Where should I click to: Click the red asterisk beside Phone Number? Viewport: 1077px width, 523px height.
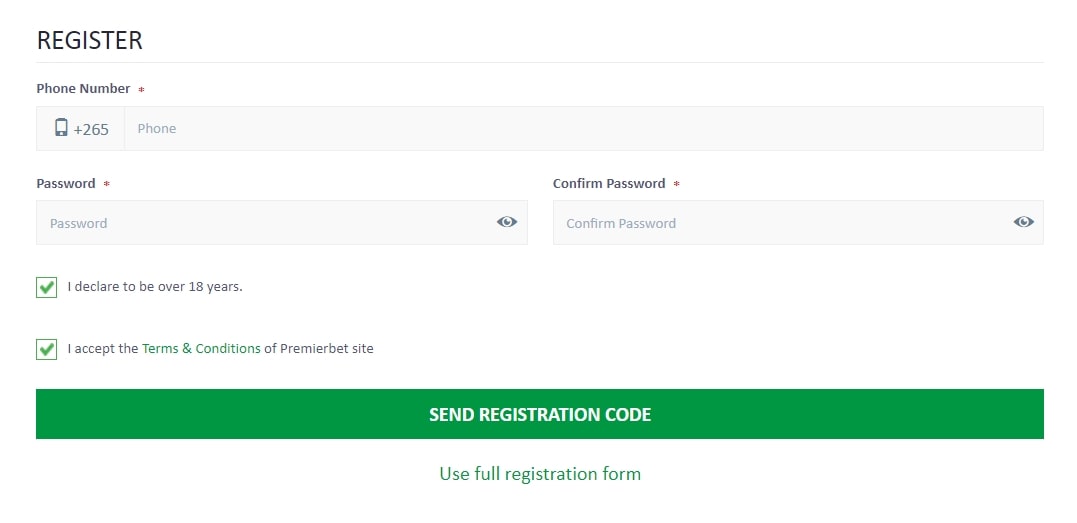(141, 90)
